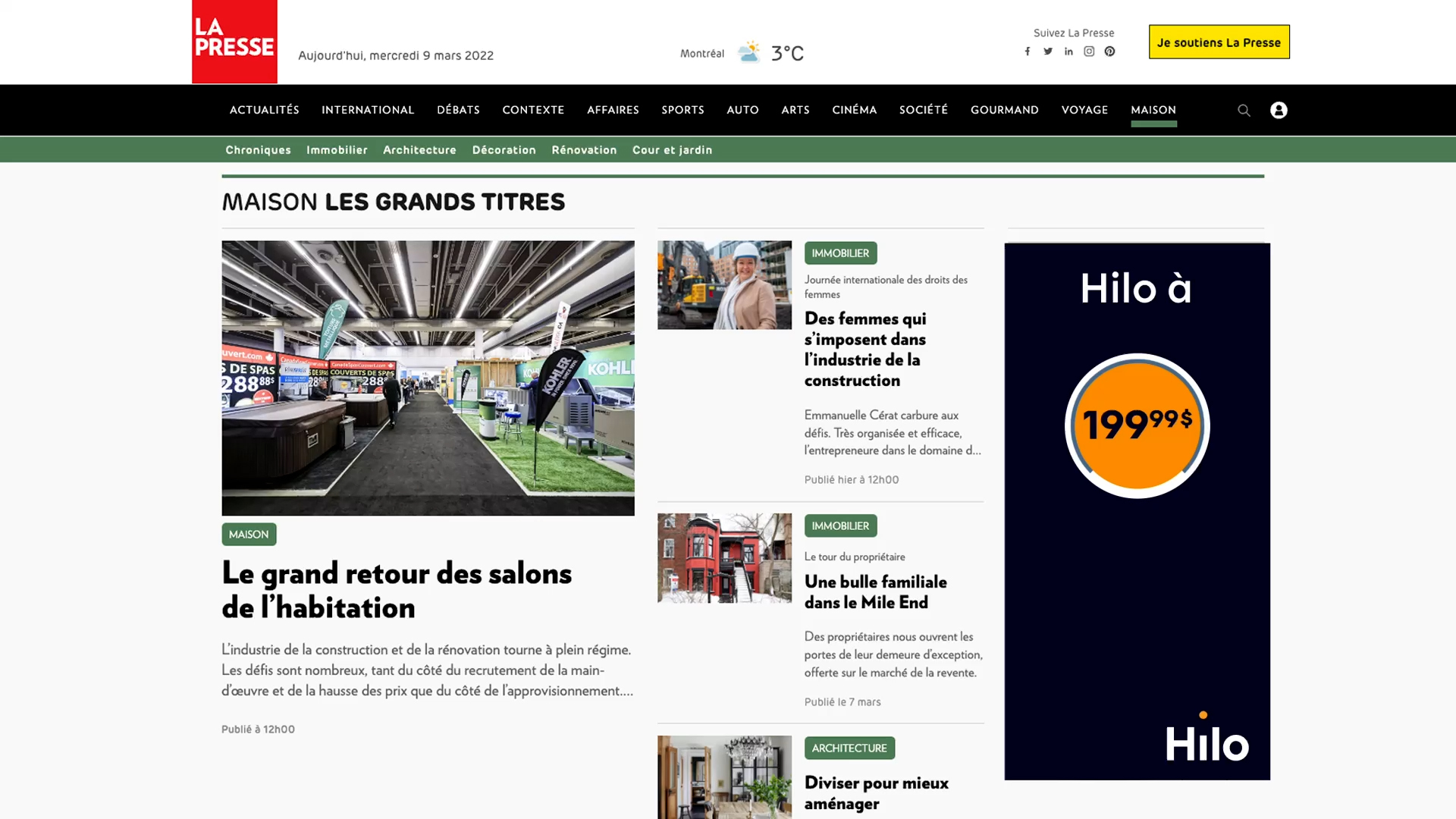Switch to Cour et jardin subsection
The image size is (1456, 819).
click(672, 150)
